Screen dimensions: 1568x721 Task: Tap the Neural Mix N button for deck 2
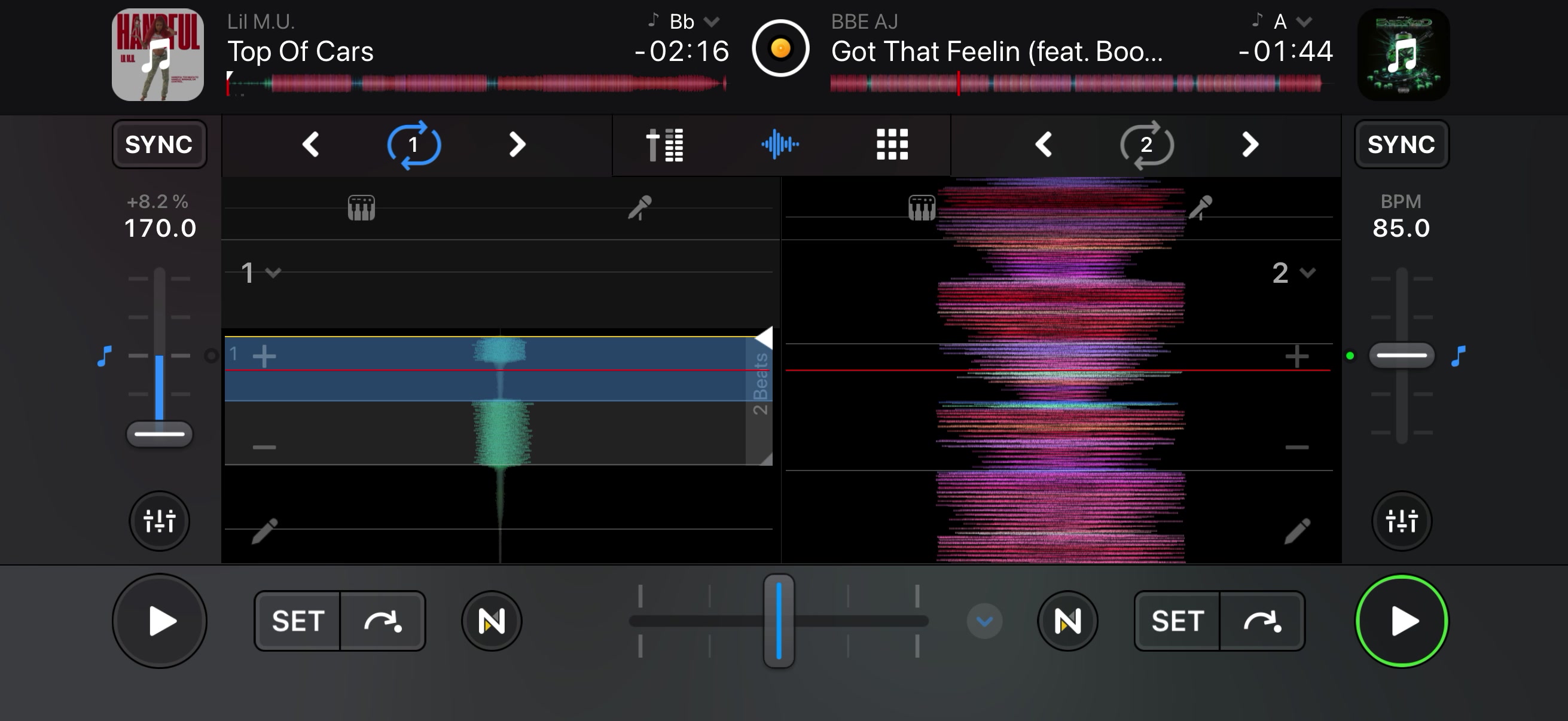coord(1067,621)
